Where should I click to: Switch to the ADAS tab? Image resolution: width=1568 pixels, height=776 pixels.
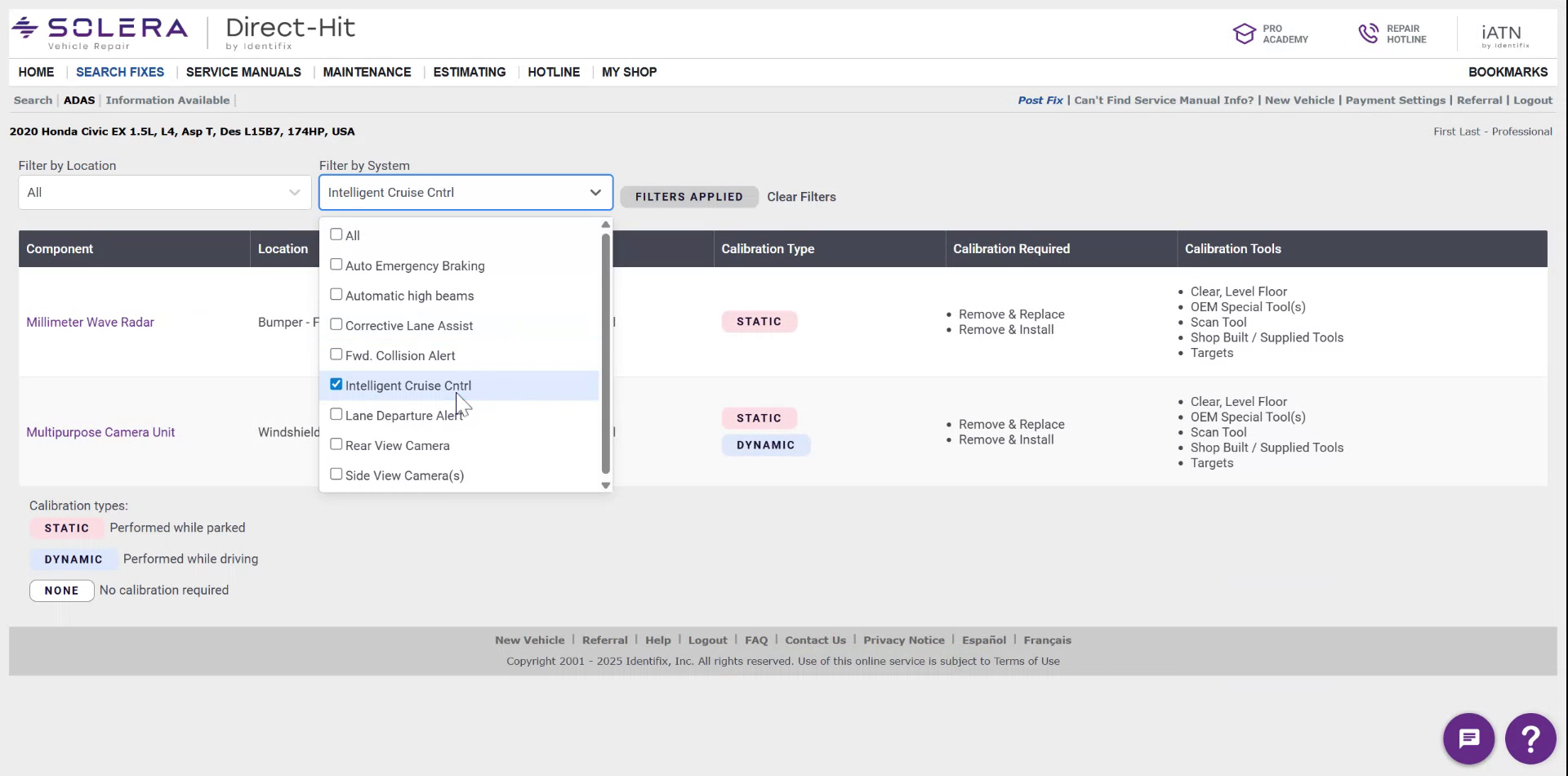[79, 100]
